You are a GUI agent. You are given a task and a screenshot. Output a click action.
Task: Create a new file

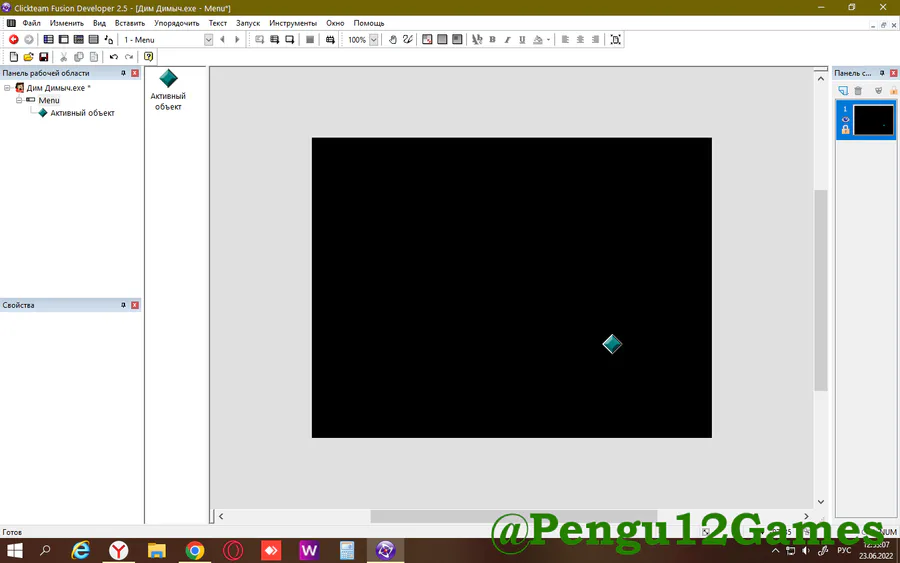(14, 56)
